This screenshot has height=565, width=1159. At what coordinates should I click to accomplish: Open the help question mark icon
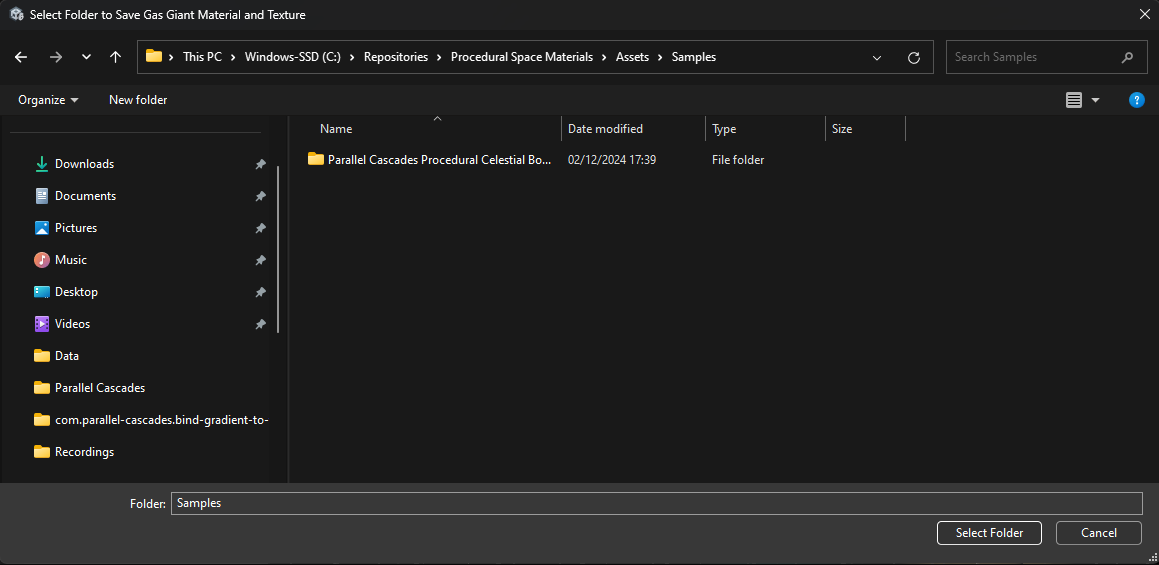[1136, 100]
